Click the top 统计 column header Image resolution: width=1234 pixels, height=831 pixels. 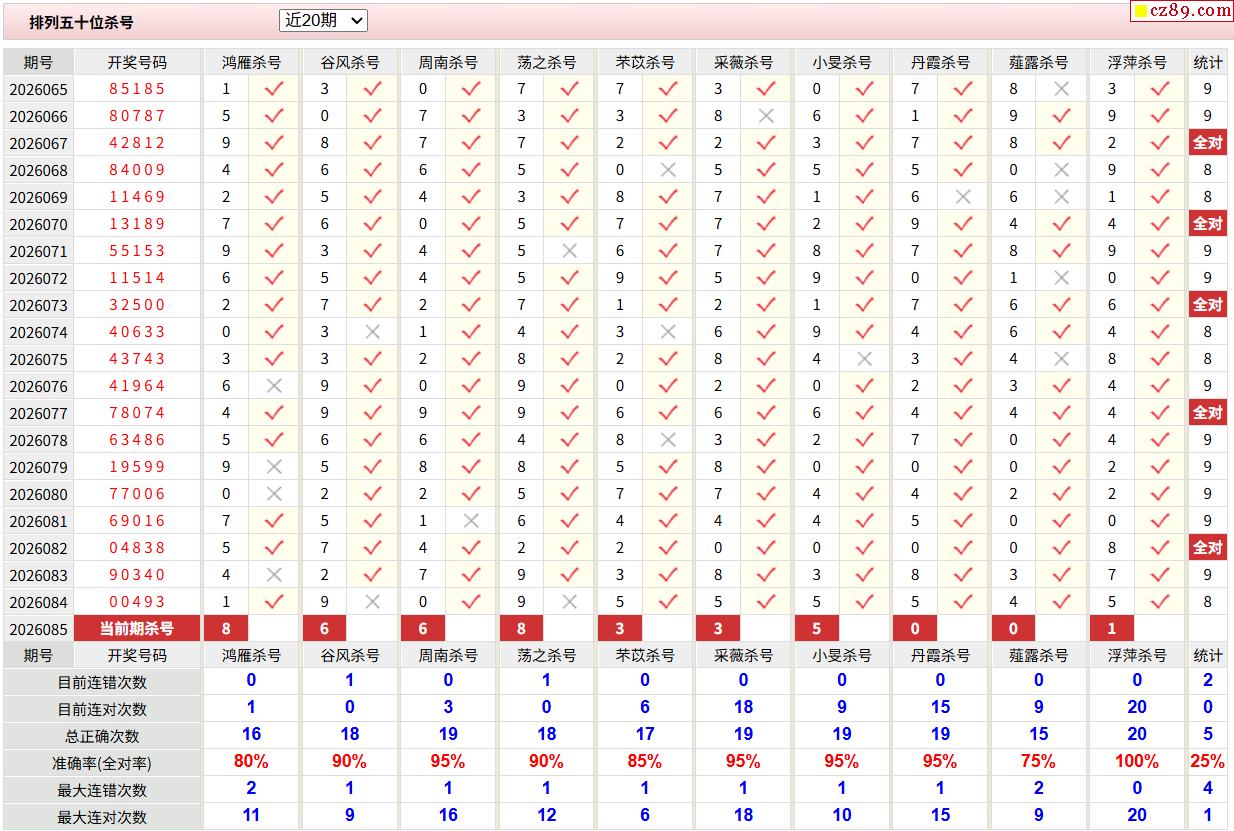coord(1208,62)
